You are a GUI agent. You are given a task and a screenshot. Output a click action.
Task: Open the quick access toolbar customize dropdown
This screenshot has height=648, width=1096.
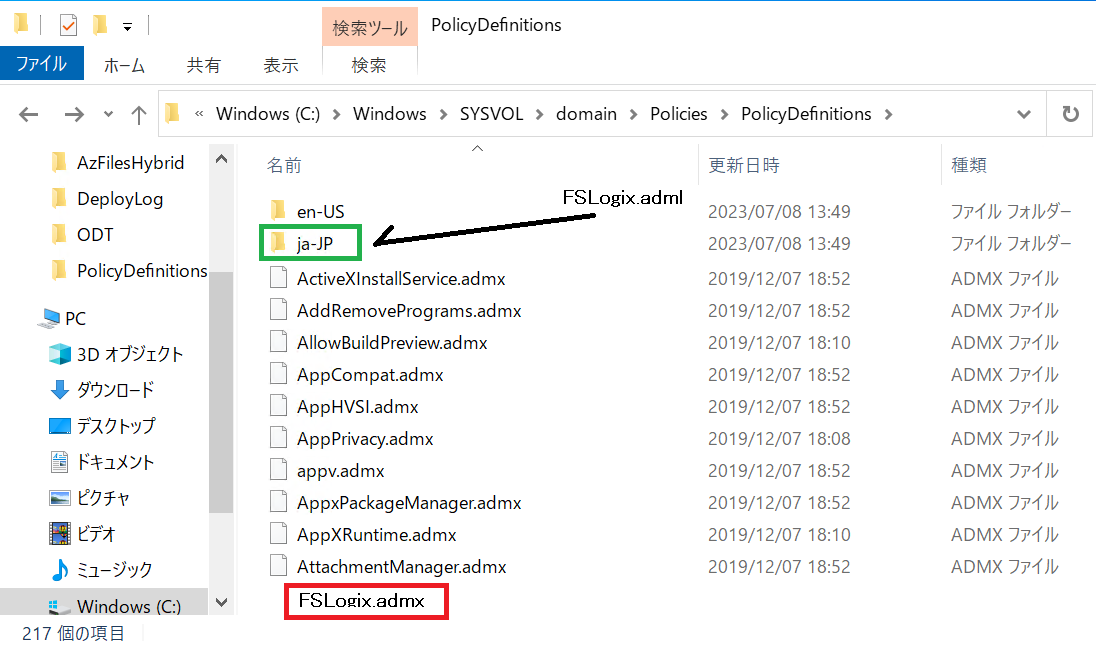pos(127,27)
